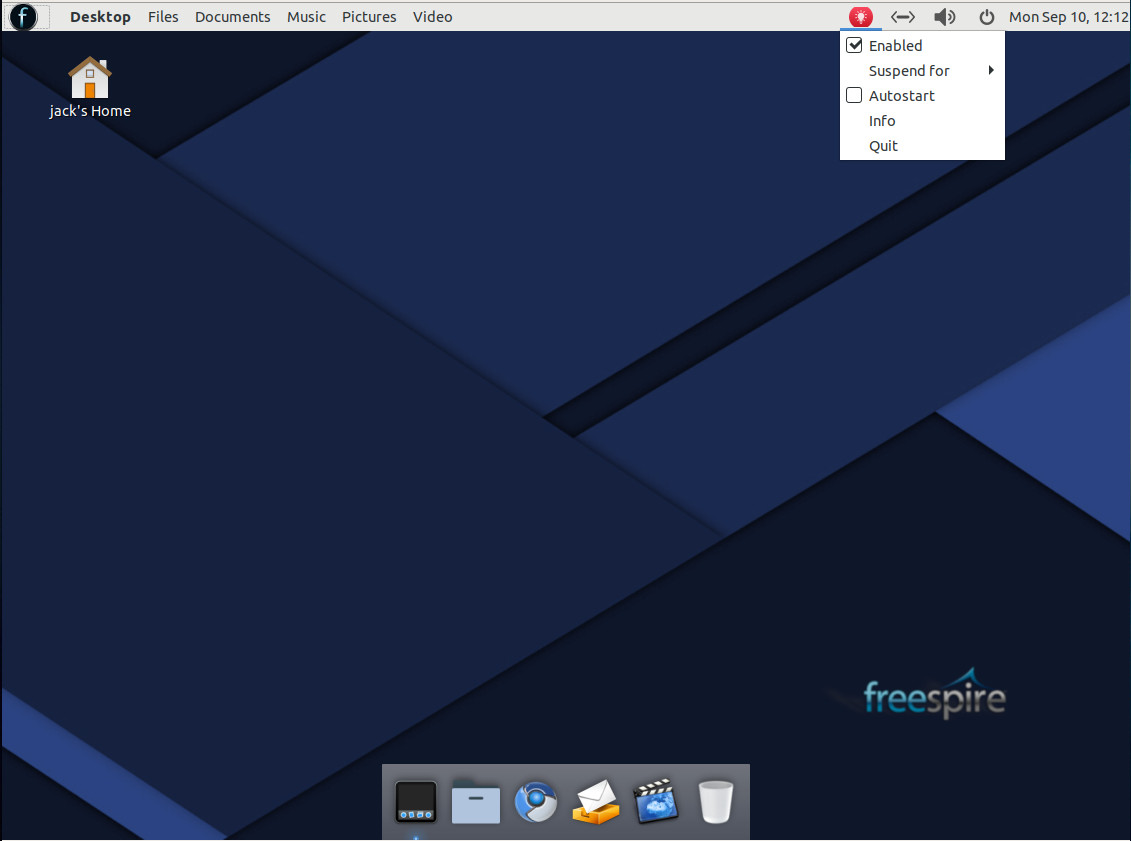Viewport: 1131px width, 841px height.
Task: Open the Freespire main menu icon
Action: pyautogui.click(x=23, y=16)
